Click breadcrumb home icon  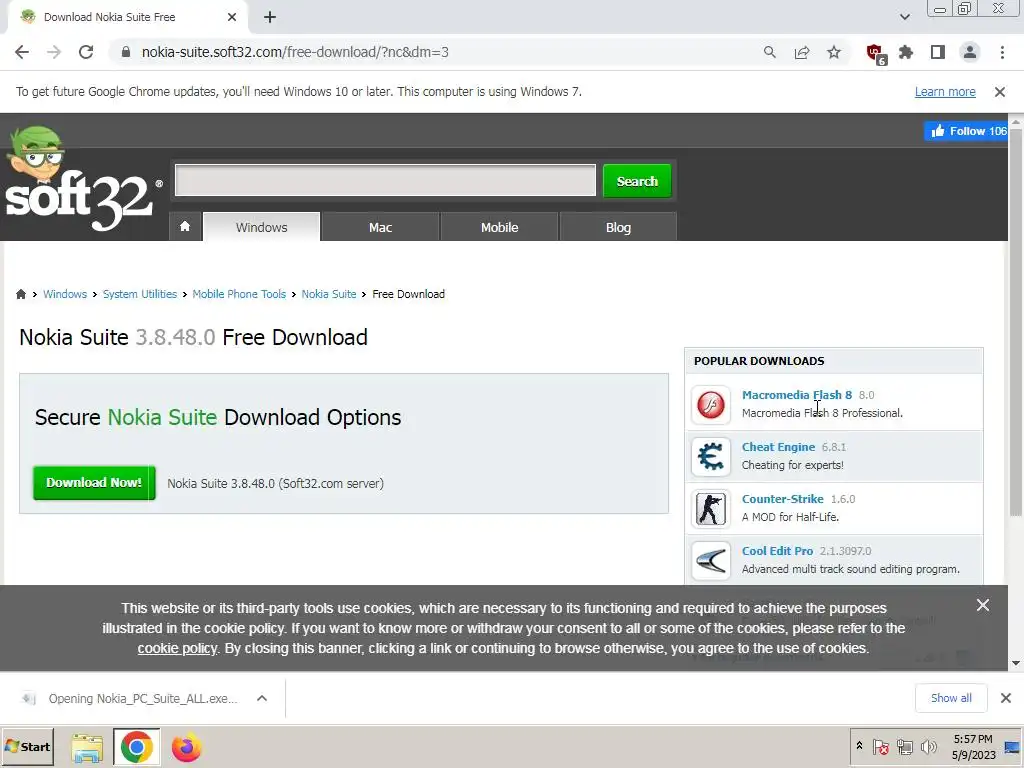21,294
